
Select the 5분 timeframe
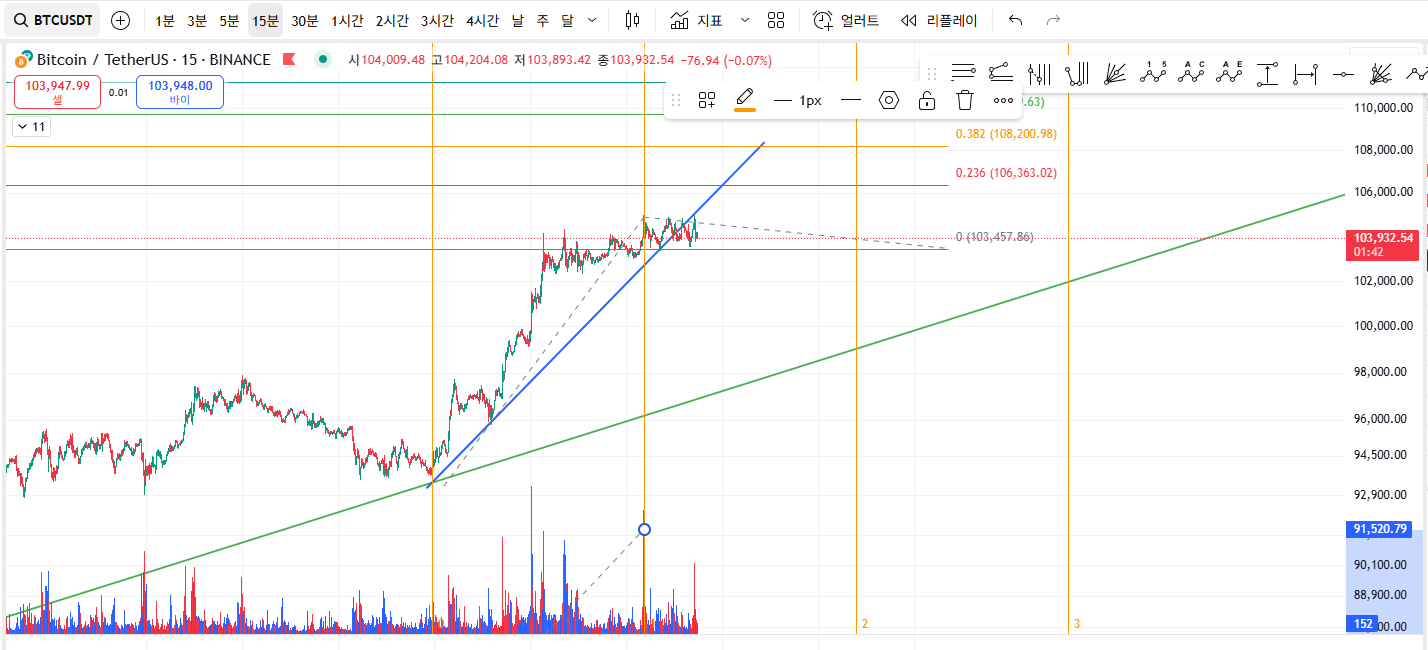click(229, 20)
